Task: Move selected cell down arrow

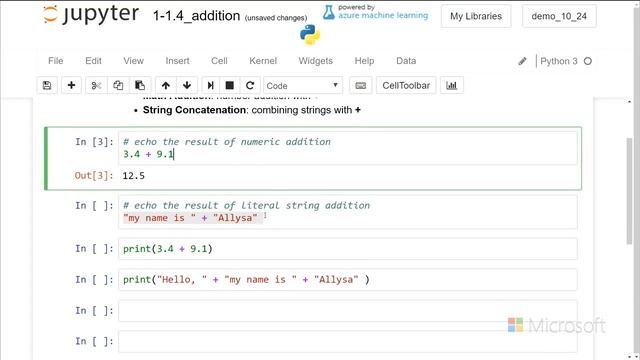Action: [x=187, y=85]
